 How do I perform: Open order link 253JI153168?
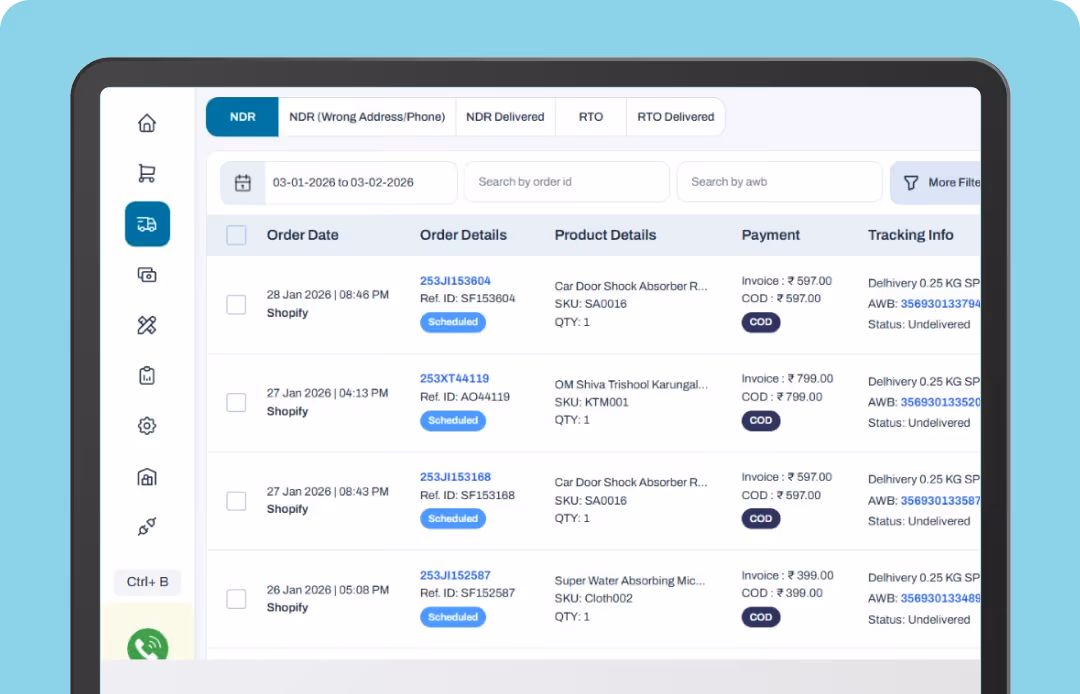[x=455, y=477]
